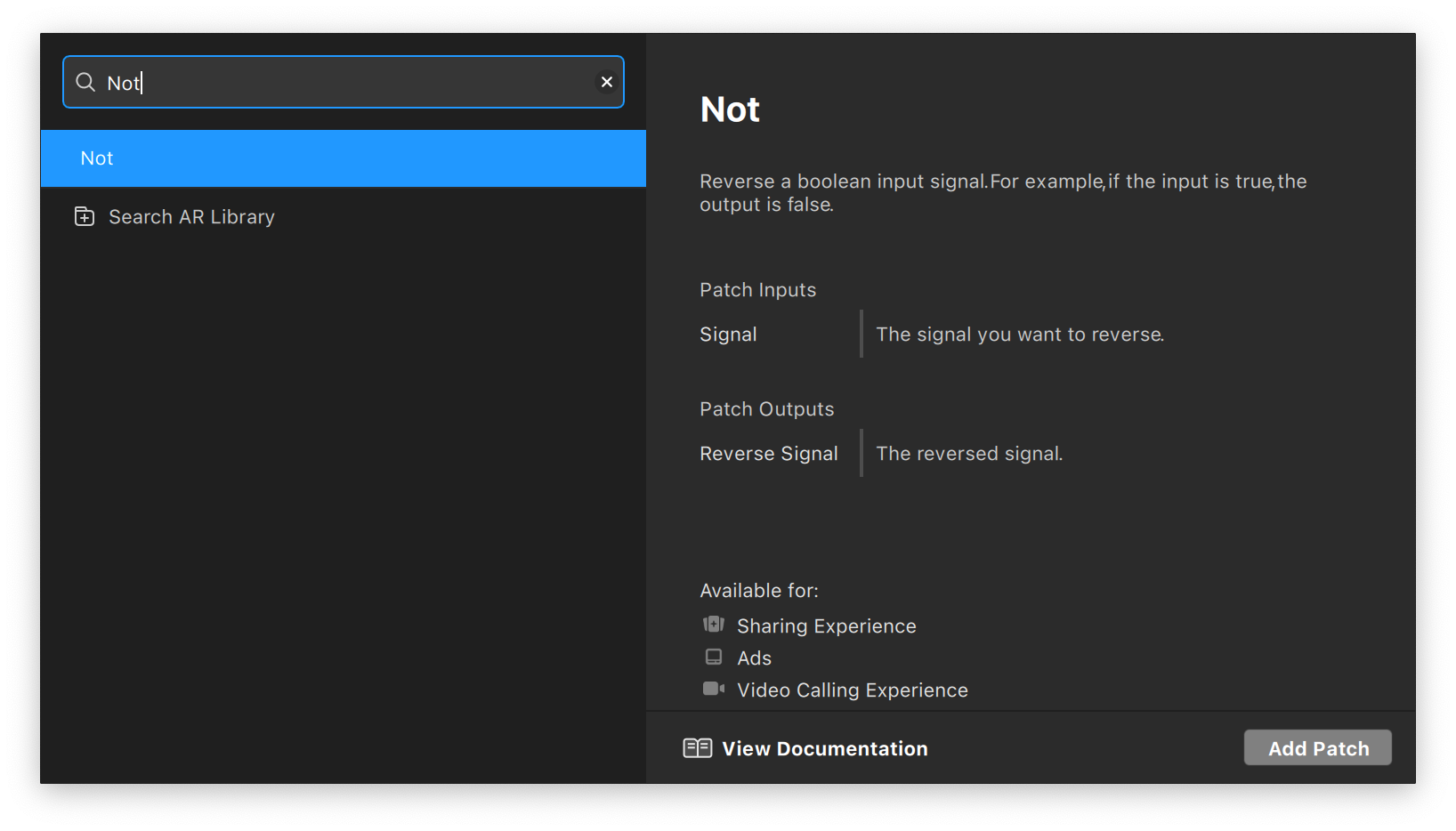
Task: Clear the search field with the X button
Action: tap(607, 82)
